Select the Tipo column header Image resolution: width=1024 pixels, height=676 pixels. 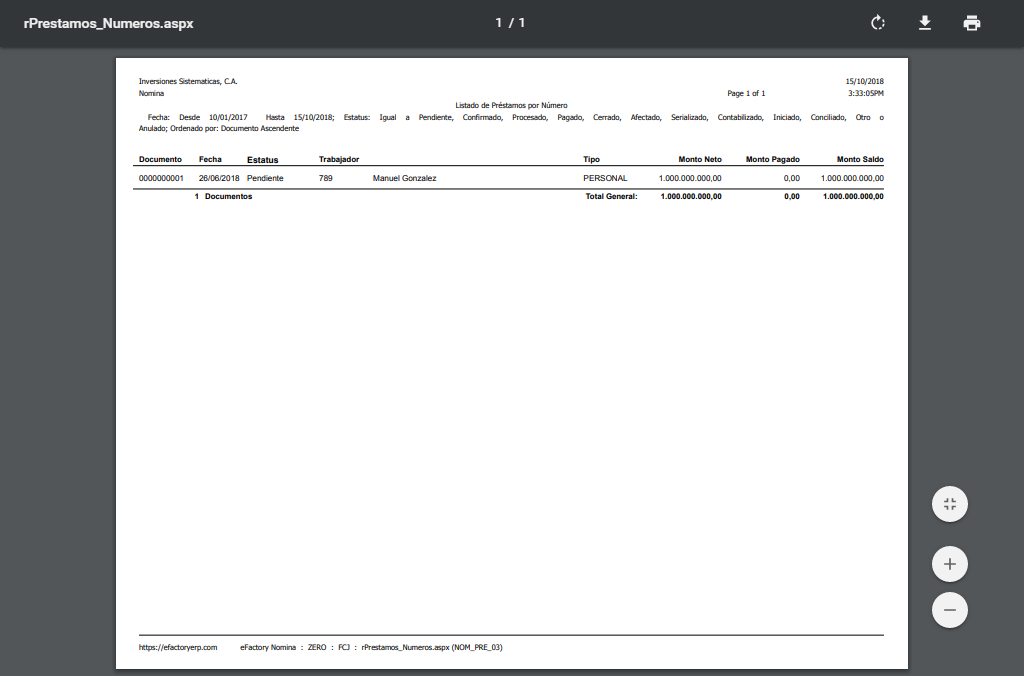click(592, 159)
